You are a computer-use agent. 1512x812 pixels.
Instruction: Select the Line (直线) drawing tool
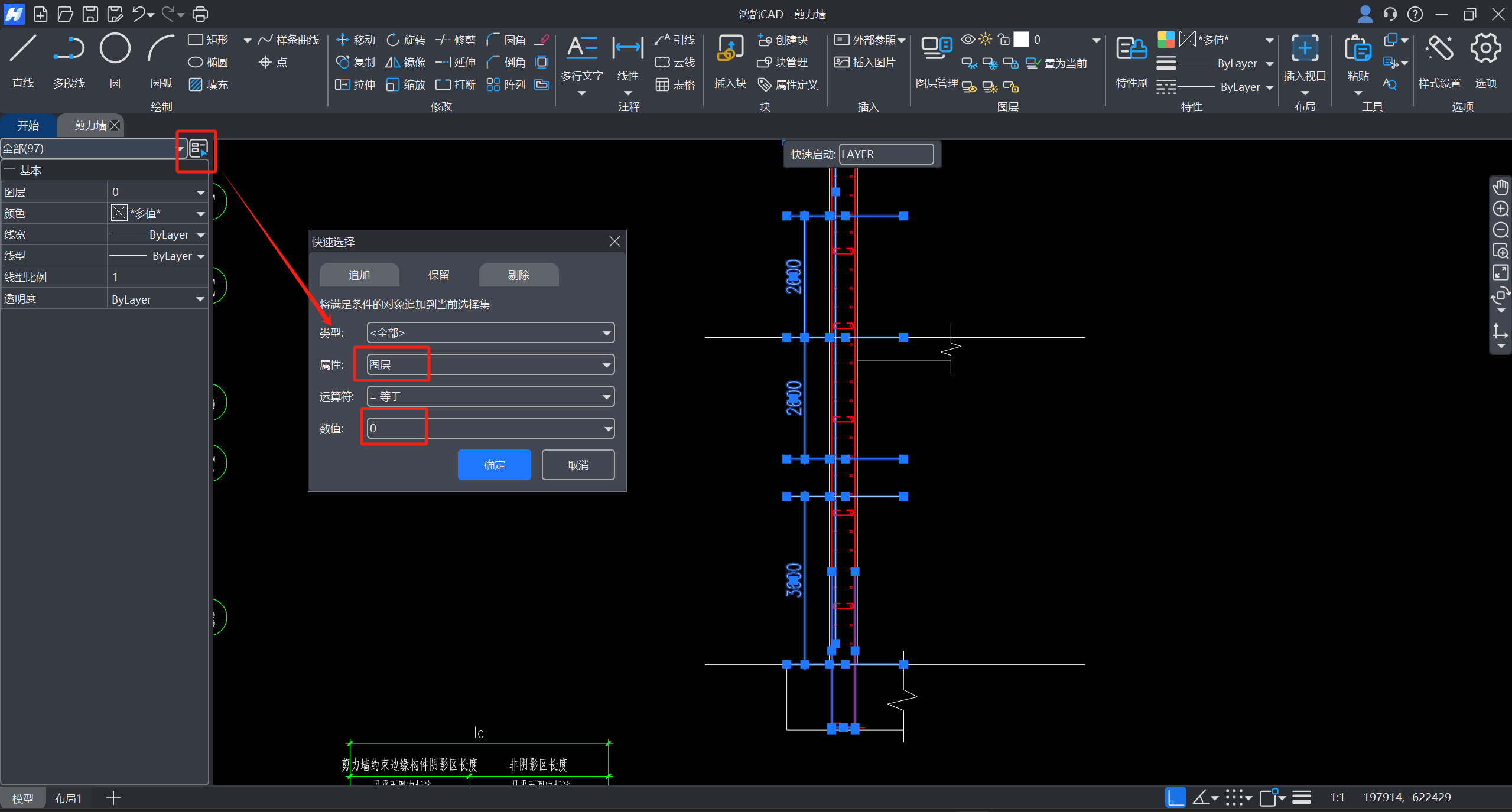point(23,50)
